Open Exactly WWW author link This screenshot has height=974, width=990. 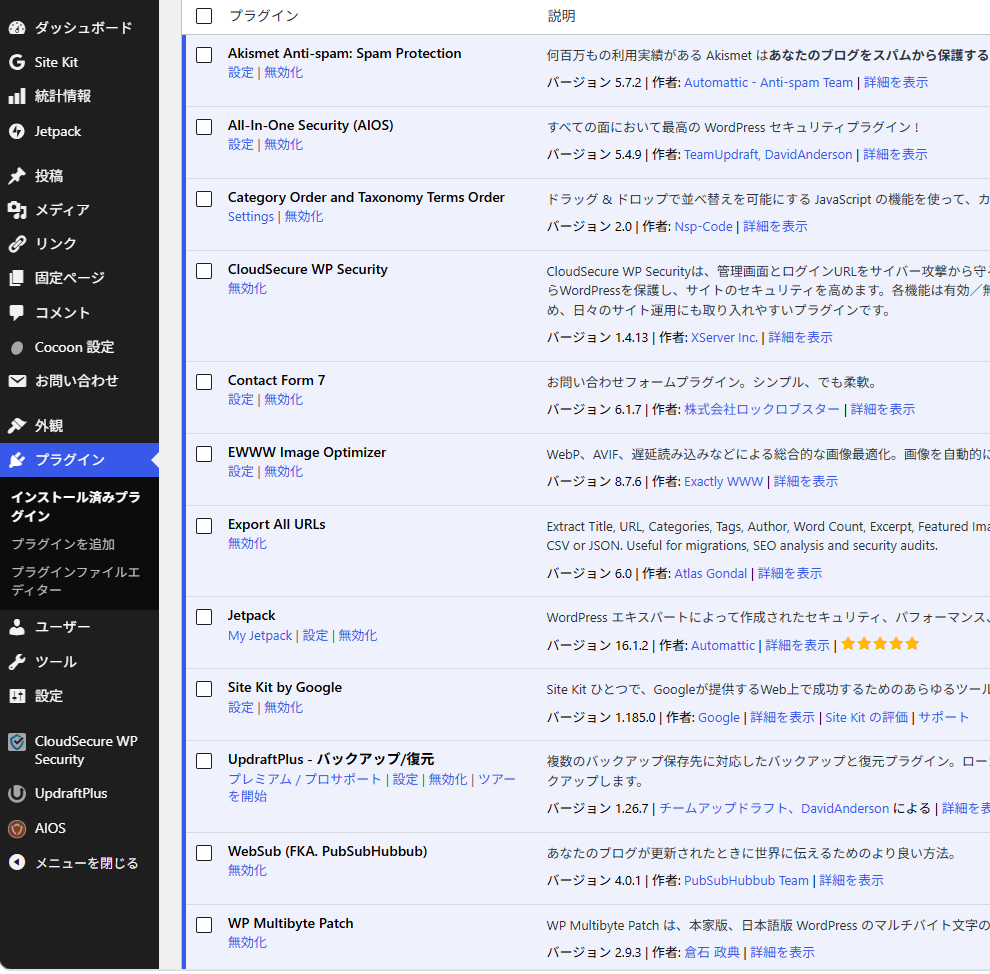pyautogui.click(x=724, y=482)
